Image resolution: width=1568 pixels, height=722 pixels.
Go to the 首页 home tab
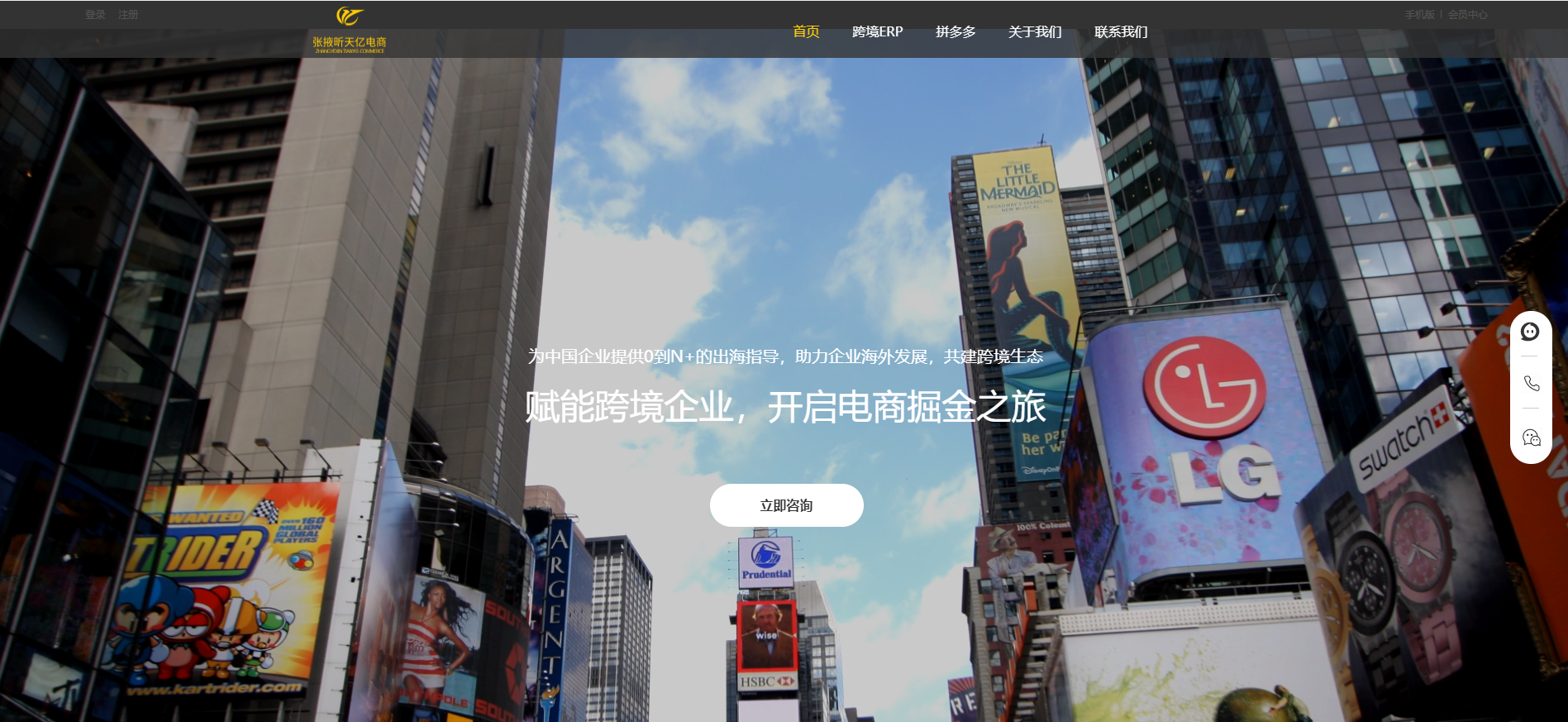[805, 31]
